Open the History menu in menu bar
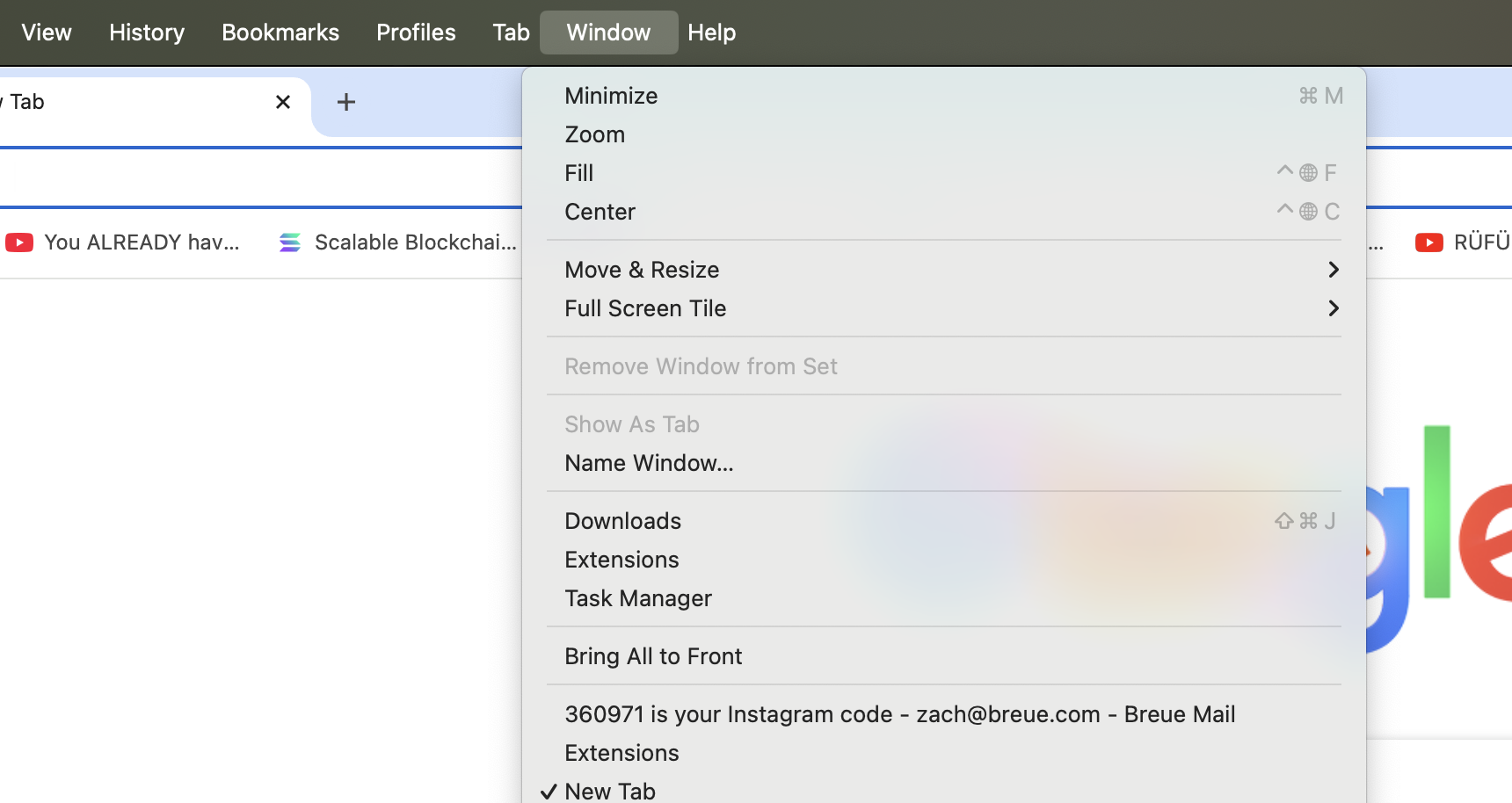This screenshot has height=803, width=1512. point(147,33)
